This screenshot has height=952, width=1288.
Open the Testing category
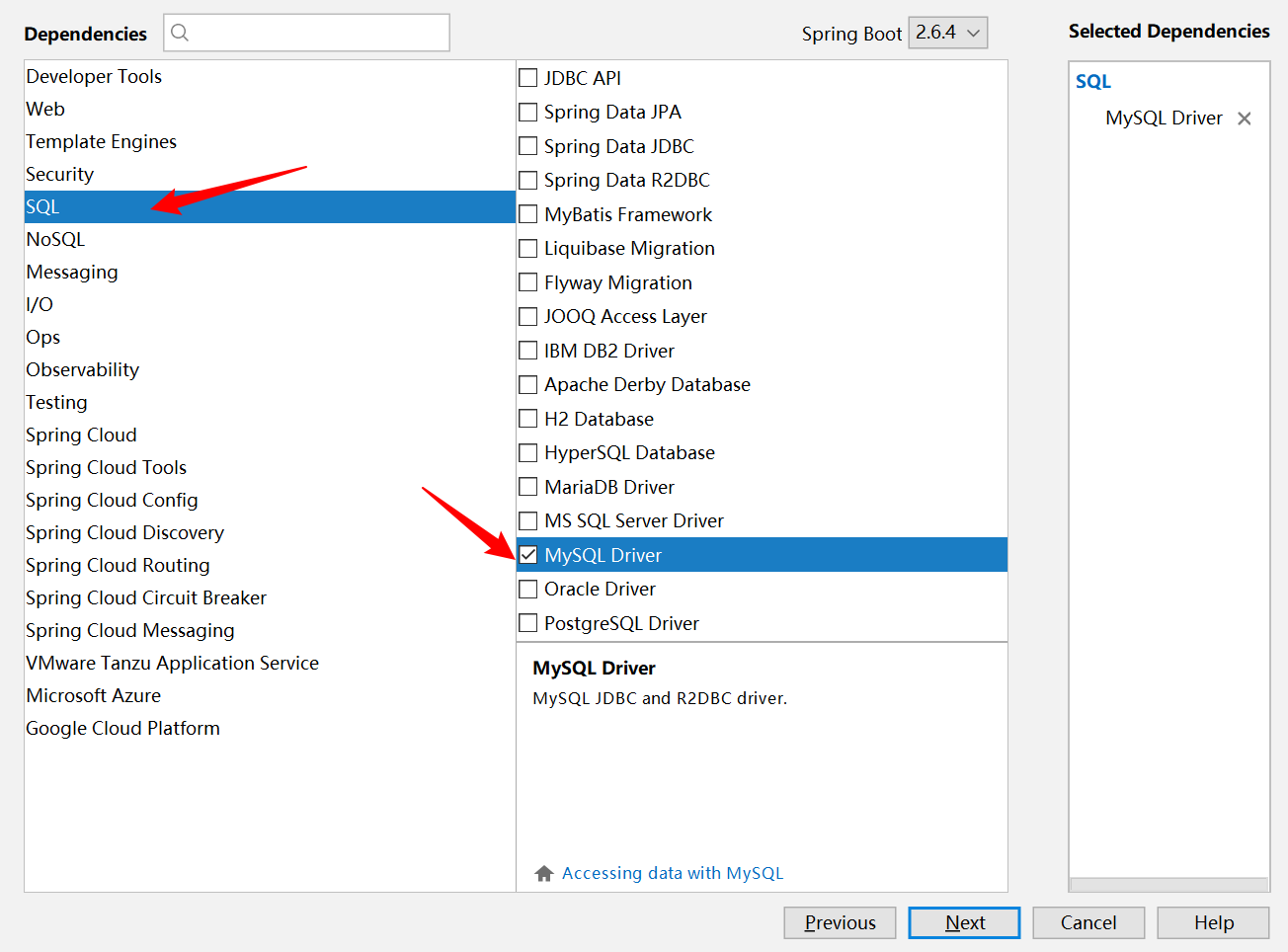(270, 402)
